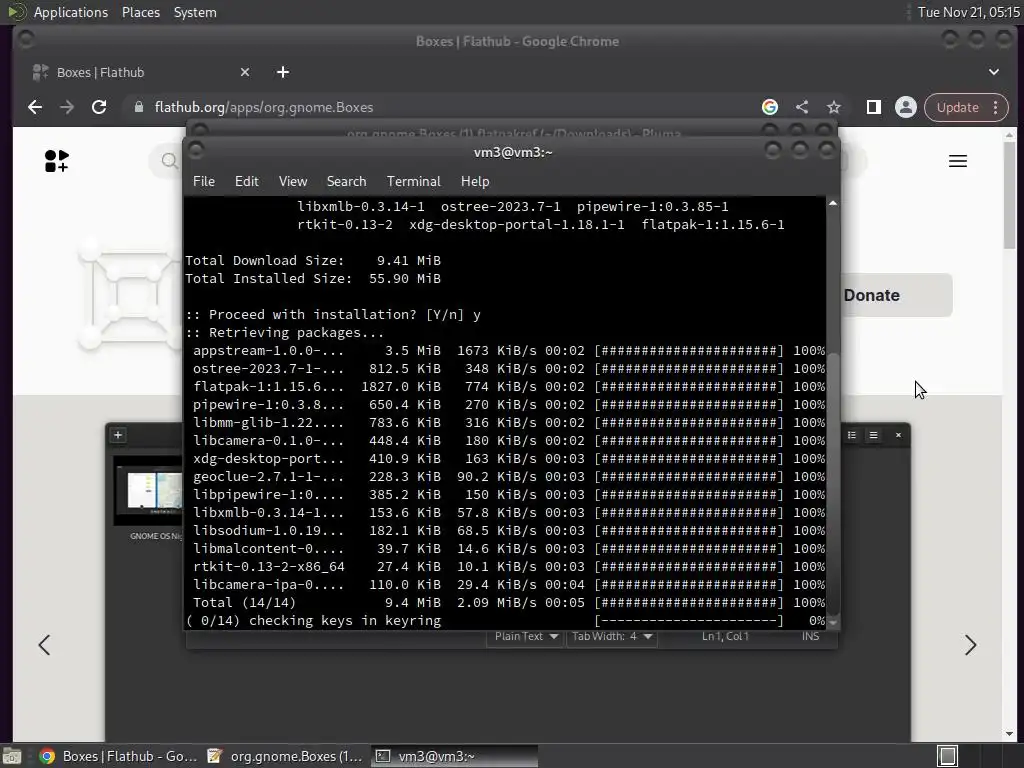Viewport: 1024px width, 768px height.
Task: Click the terminal scrollbar up arrow
Action: pyautogui.click(x=833, y=204)
